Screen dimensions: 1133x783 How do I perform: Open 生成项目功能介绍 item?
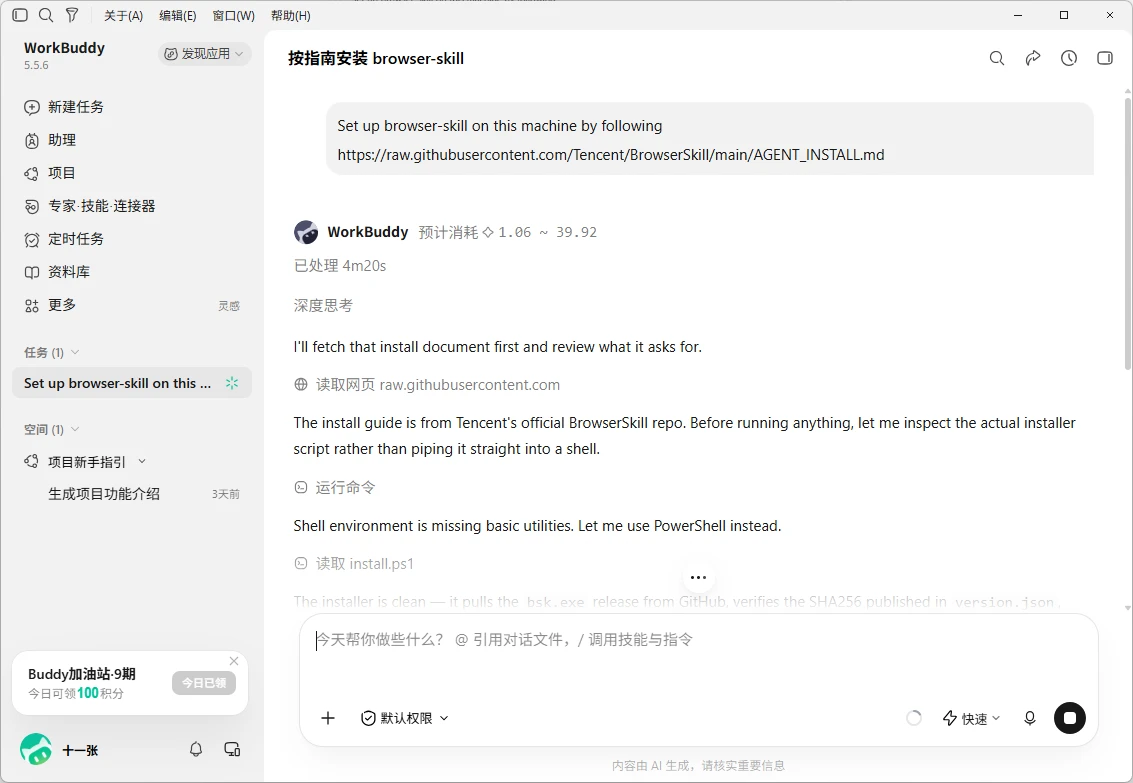tap(104, 494)
